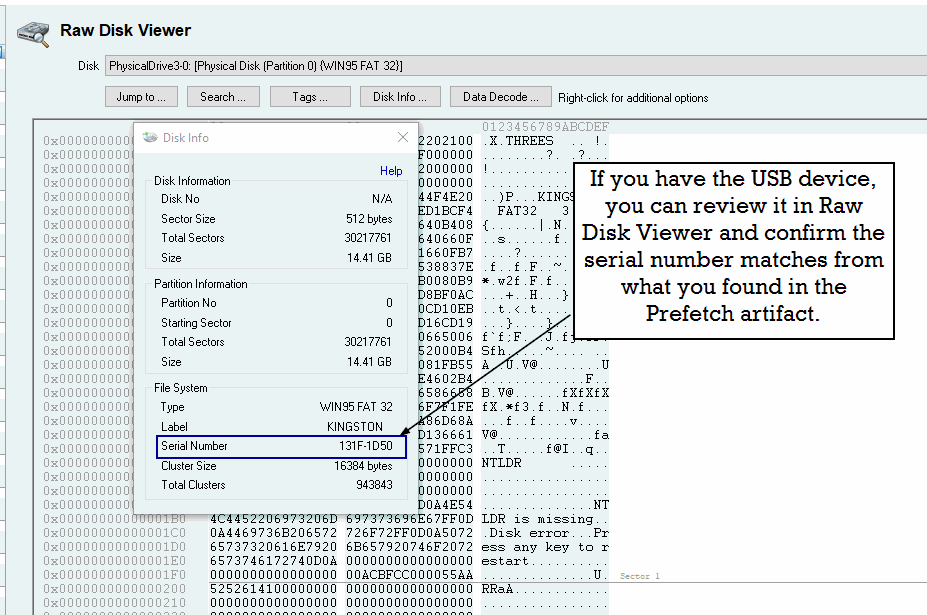The height and width of the screenshot is (615, 927).
Task: Close the Disk Info dialog
Action: coord(403,137)
